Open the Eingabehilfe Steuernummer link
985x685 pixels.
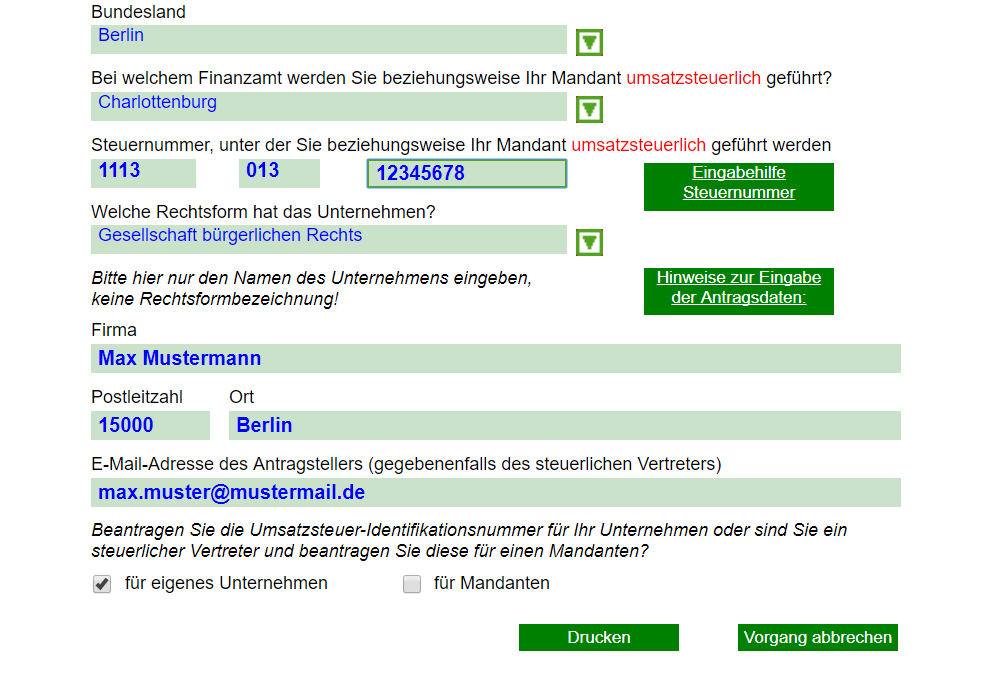[738, 187]
